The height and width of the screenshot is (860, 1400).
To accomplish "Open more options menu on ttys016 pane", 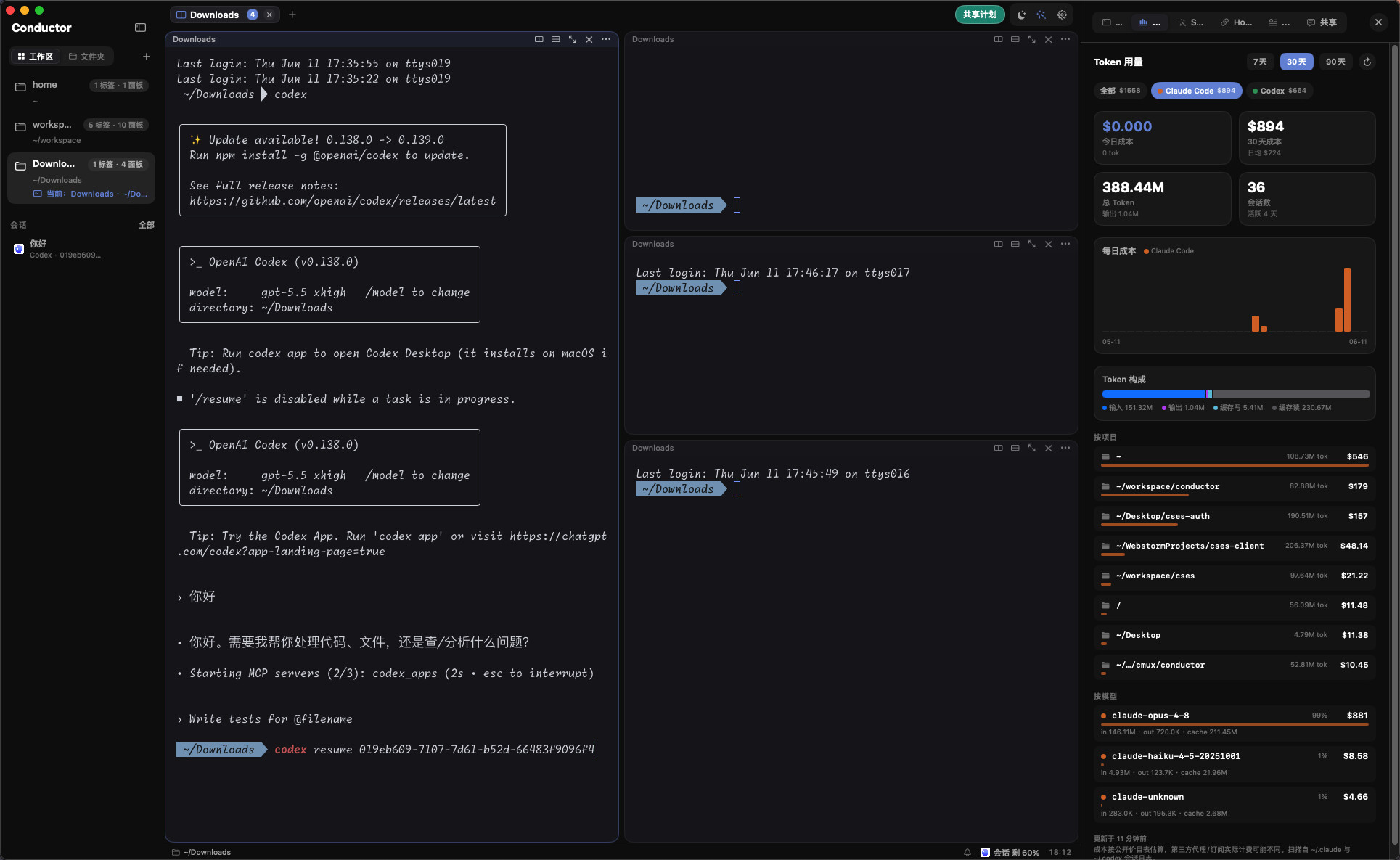I will coord(1065,448).
